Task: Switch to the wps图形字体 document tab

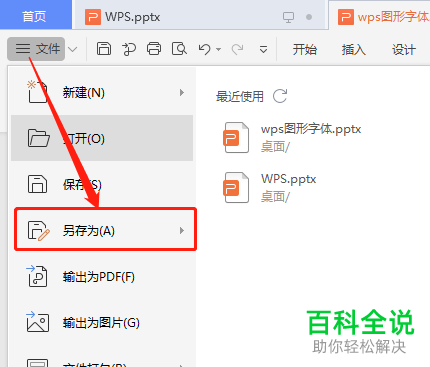Action: coord(380,15)
